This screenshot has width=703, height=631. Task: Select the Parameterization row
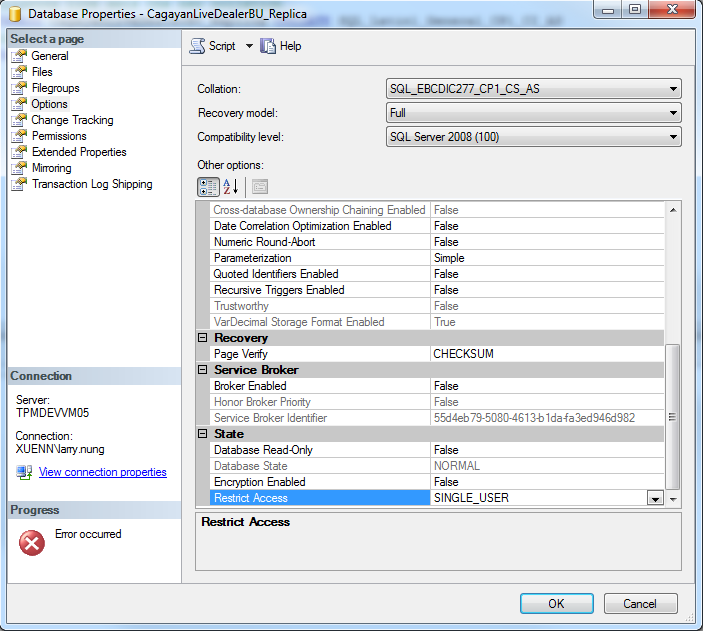point(437,258)
